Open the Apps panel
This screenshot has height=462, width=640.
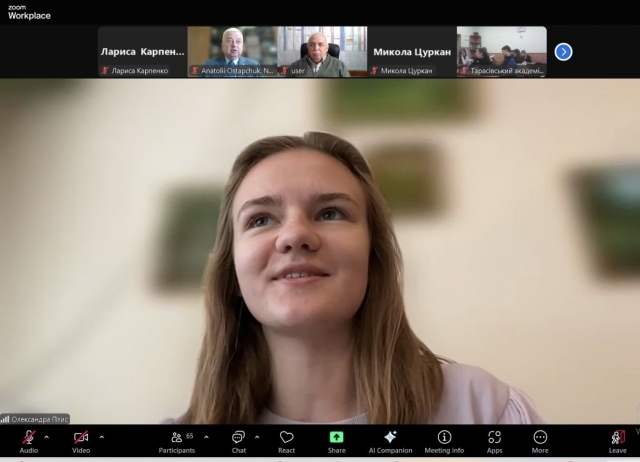[494, 442]
